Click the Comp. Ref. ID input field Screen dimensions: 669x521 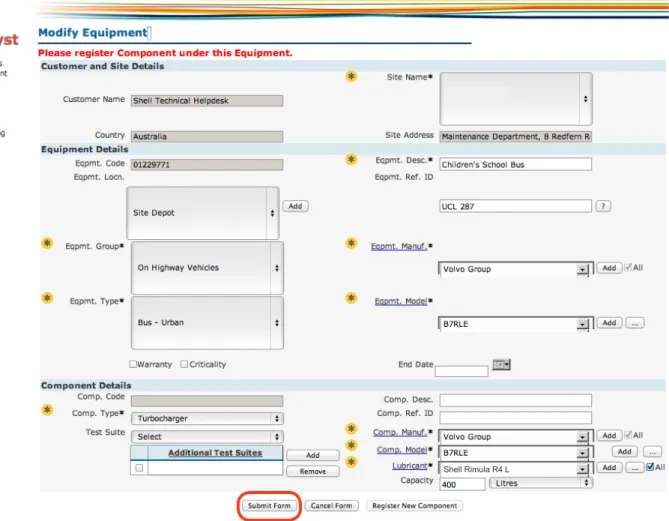(515, 417)
